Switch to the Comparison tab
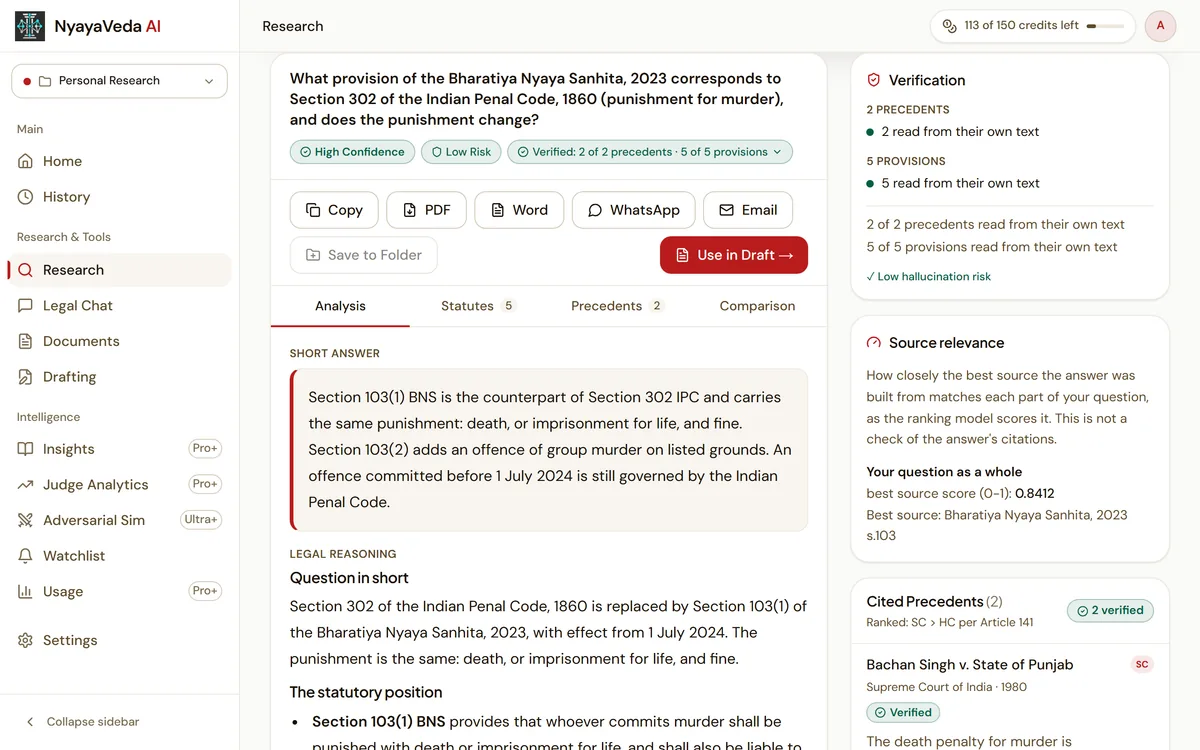This screenshot has height=750, width=1200. click(757, 306)
